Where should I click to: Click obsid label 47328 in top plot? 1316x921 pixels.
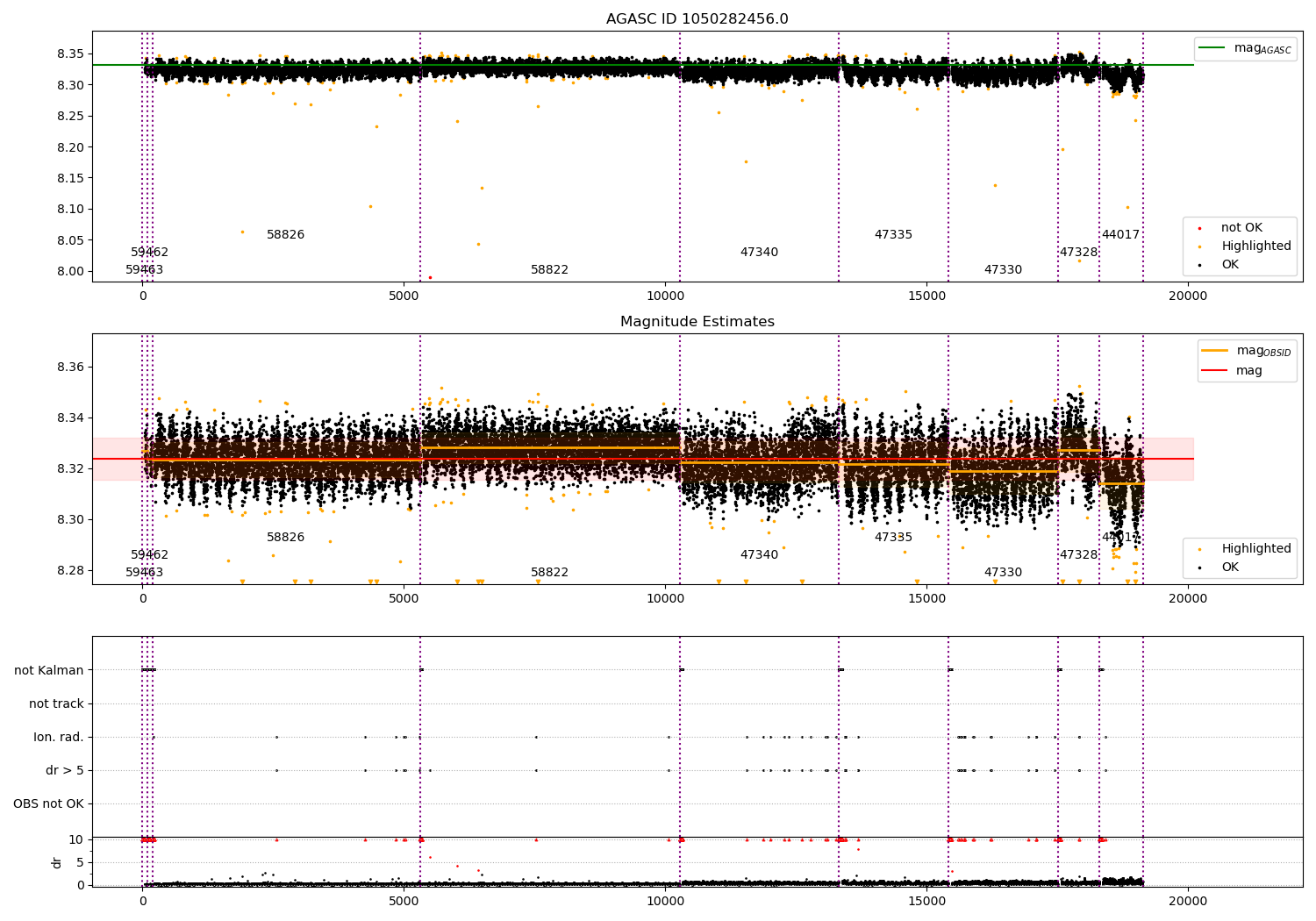(x=1078, y=253)
